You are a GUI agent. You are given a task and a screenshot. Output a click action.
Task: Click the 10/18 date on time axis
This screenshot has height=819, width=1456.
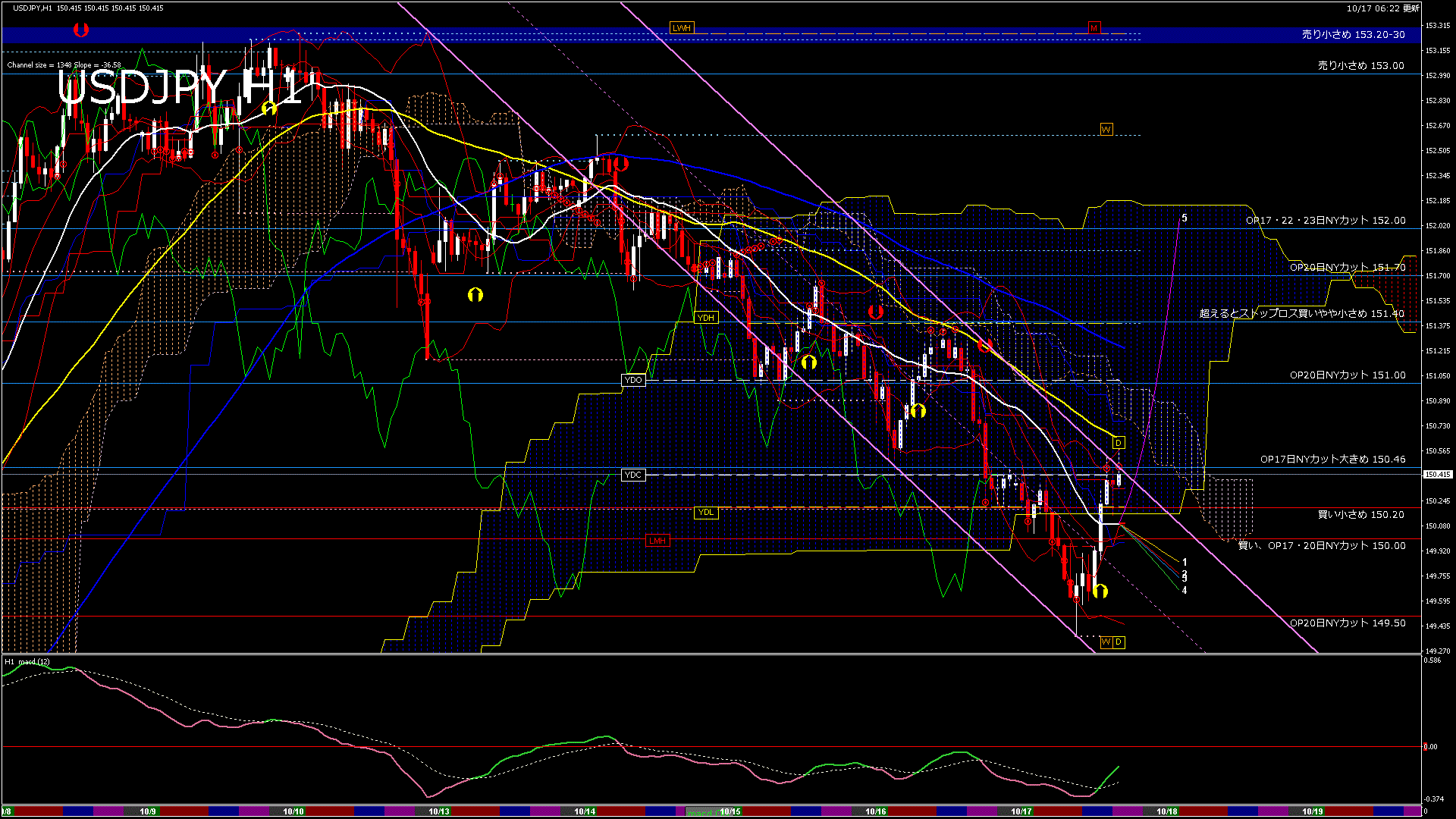(x=1166, y=811)
